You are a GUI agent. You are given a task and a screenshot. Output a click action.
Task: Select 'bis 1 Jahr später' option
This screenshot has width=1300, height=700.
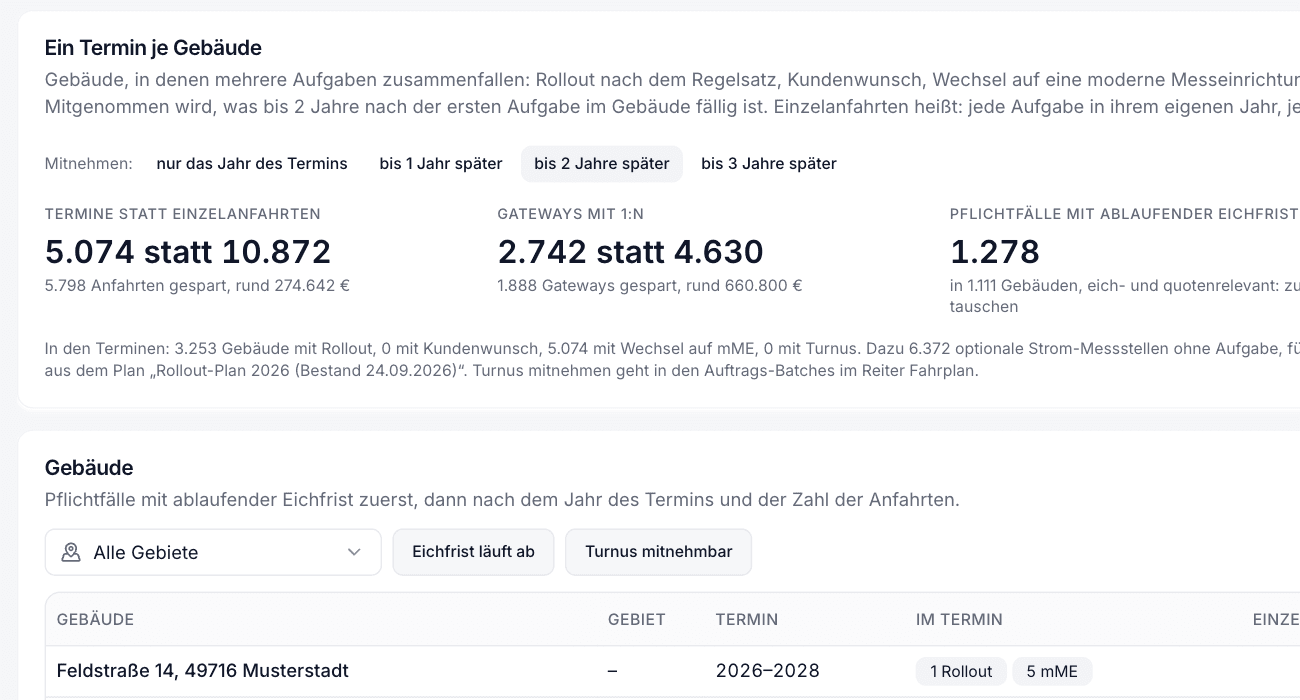[x=441, y=164]
